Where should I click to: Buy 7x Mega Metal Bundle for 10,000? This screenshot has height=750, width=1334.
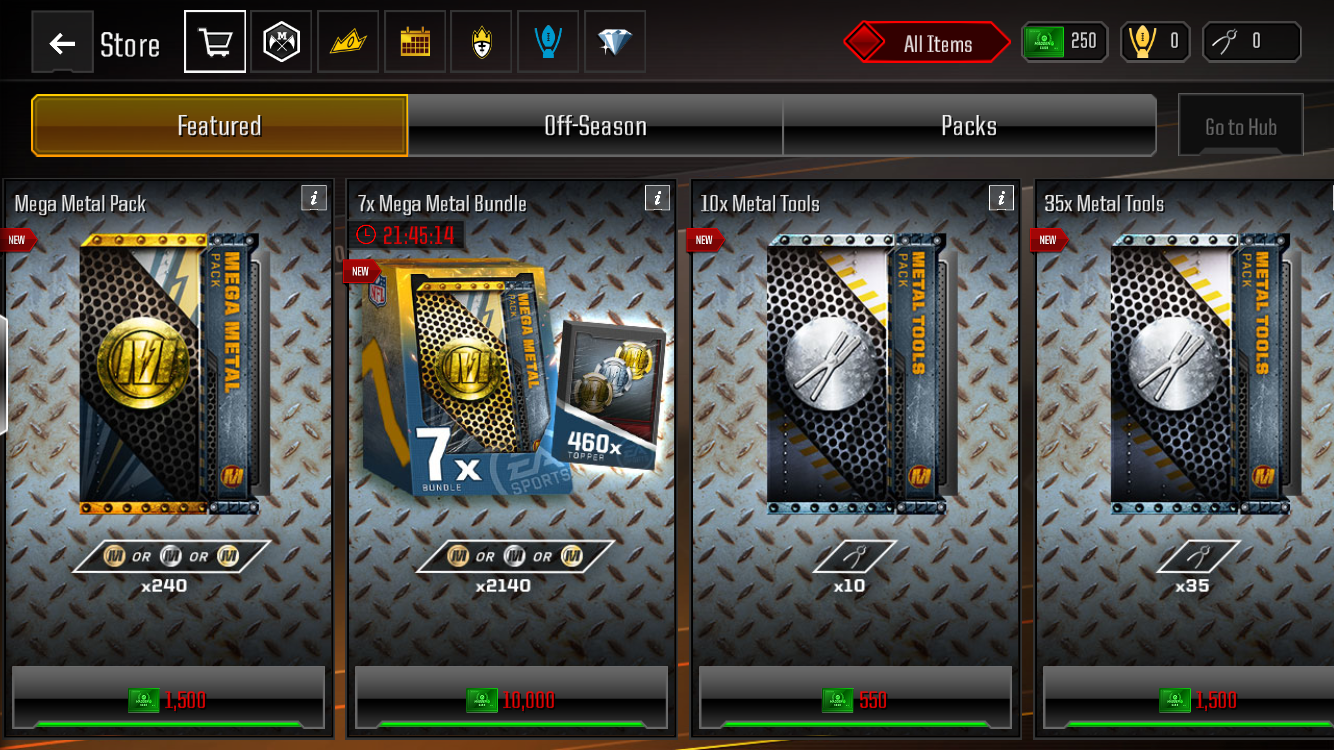tap(511, 698)
